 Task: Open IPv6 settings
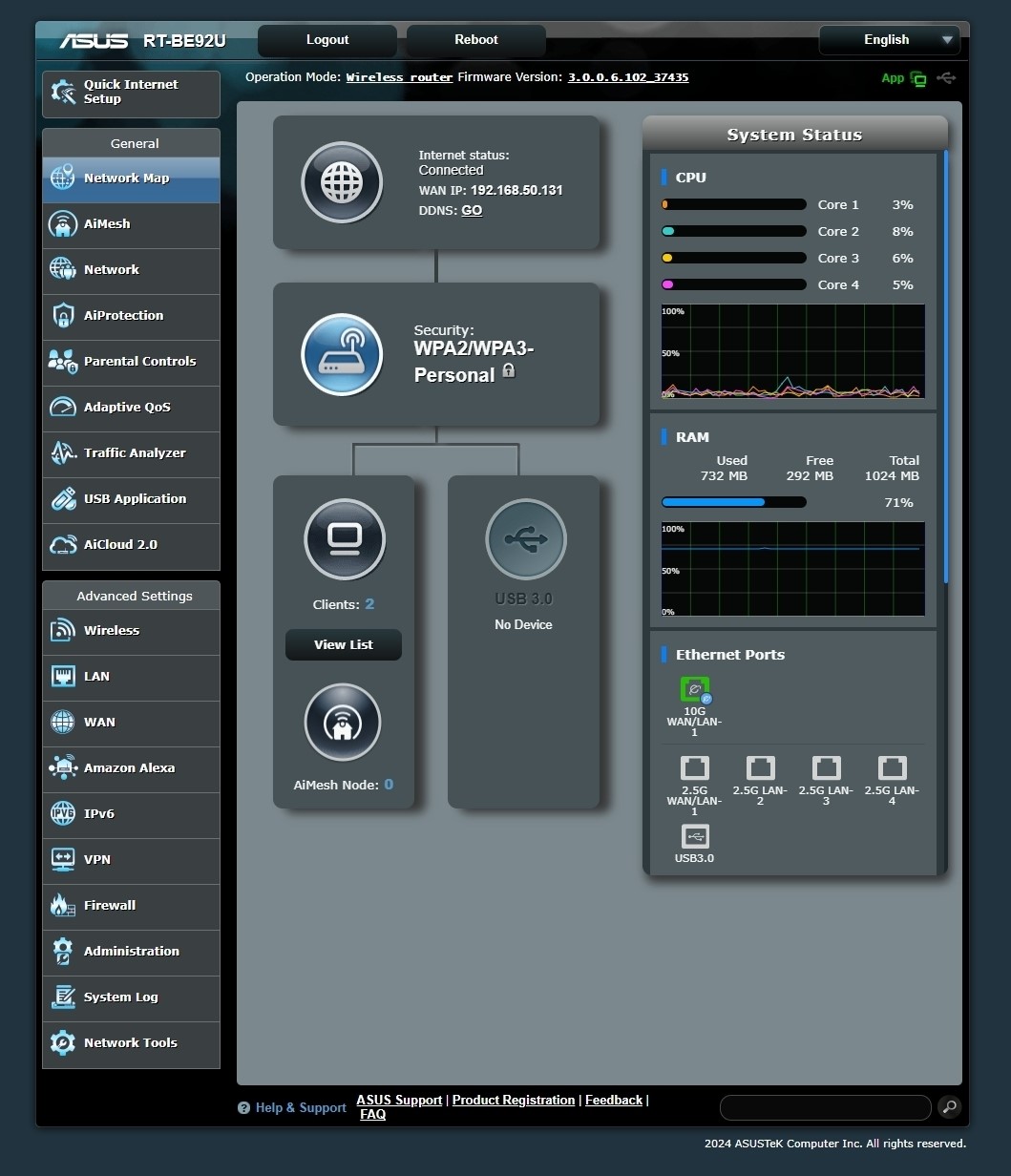coord(131,815)
